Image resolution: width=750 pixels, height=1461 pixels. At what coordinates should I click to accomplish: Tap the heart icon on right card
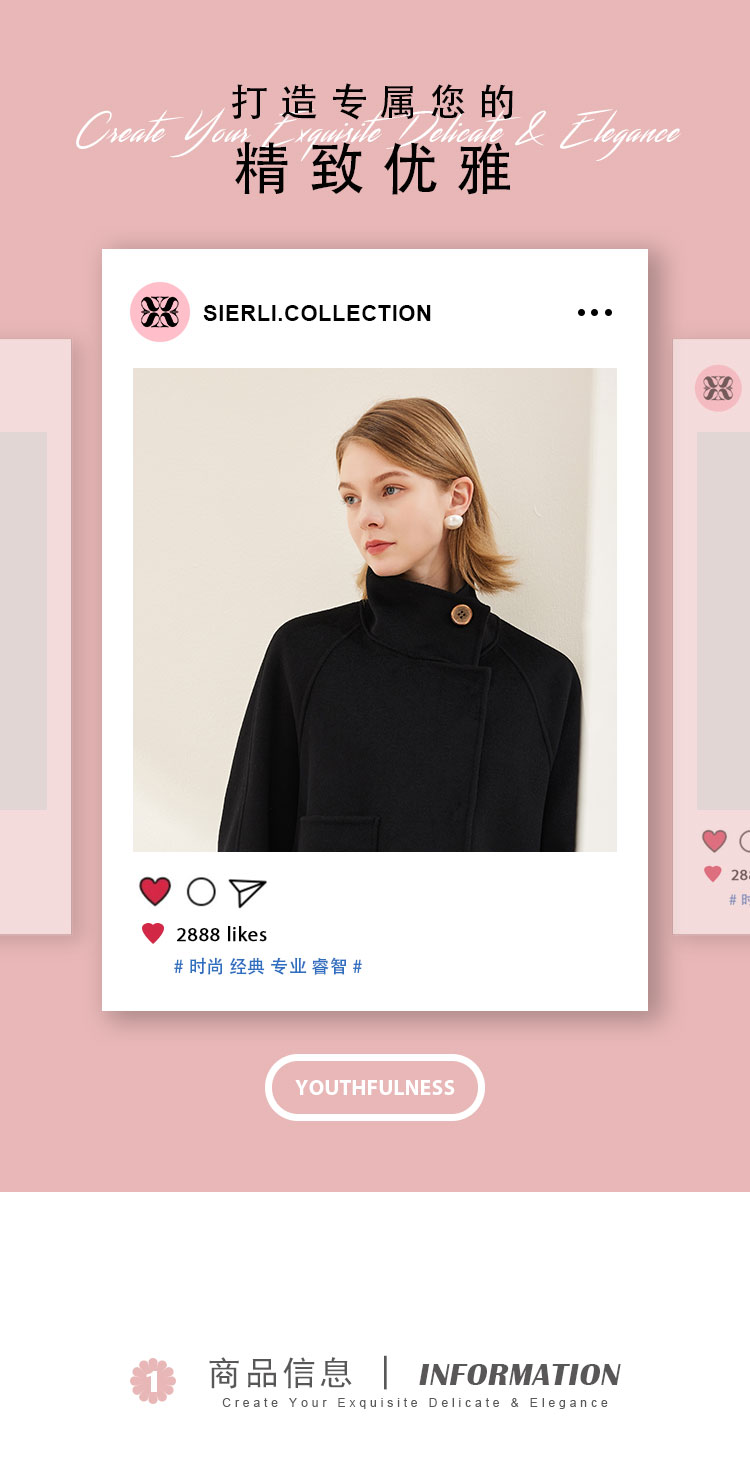pos(714,841)
